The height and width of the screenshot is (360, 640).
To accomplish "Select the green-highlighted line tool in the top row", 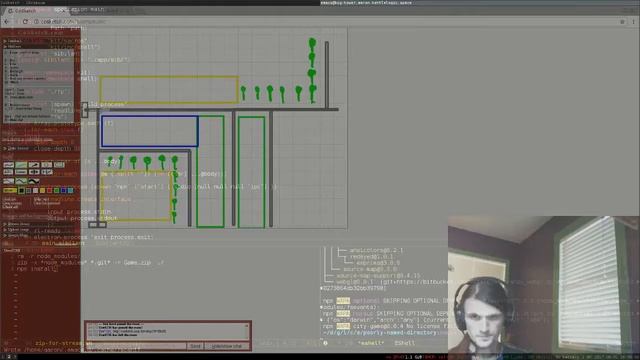I will pyautogui.click(x=21, y=165).
